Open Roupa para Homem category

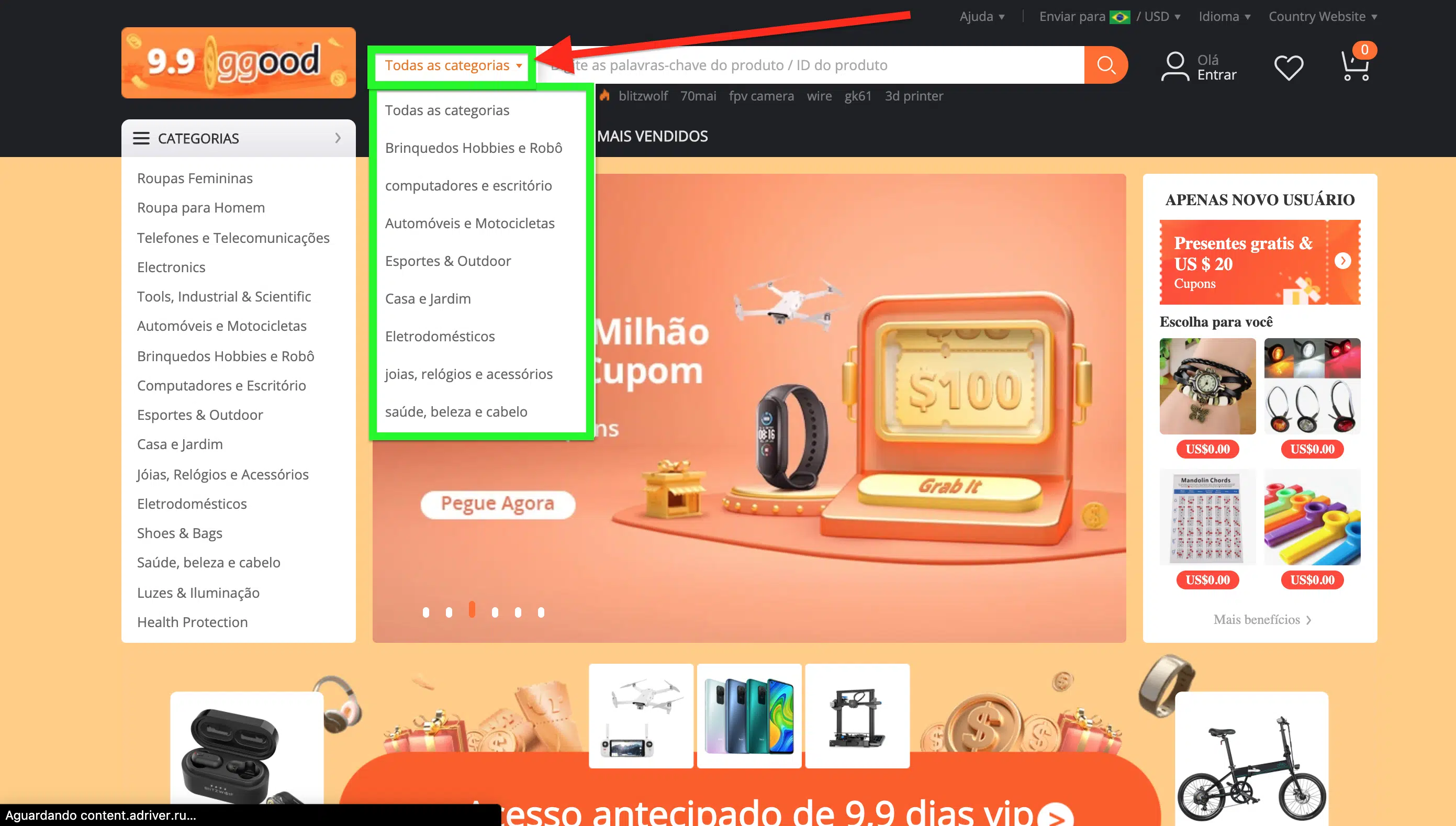click(201, 208)
